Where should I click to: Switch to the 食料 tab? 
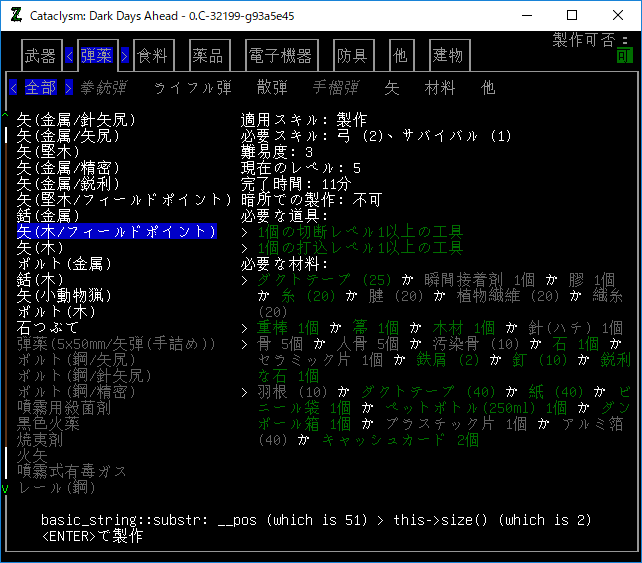152,56
